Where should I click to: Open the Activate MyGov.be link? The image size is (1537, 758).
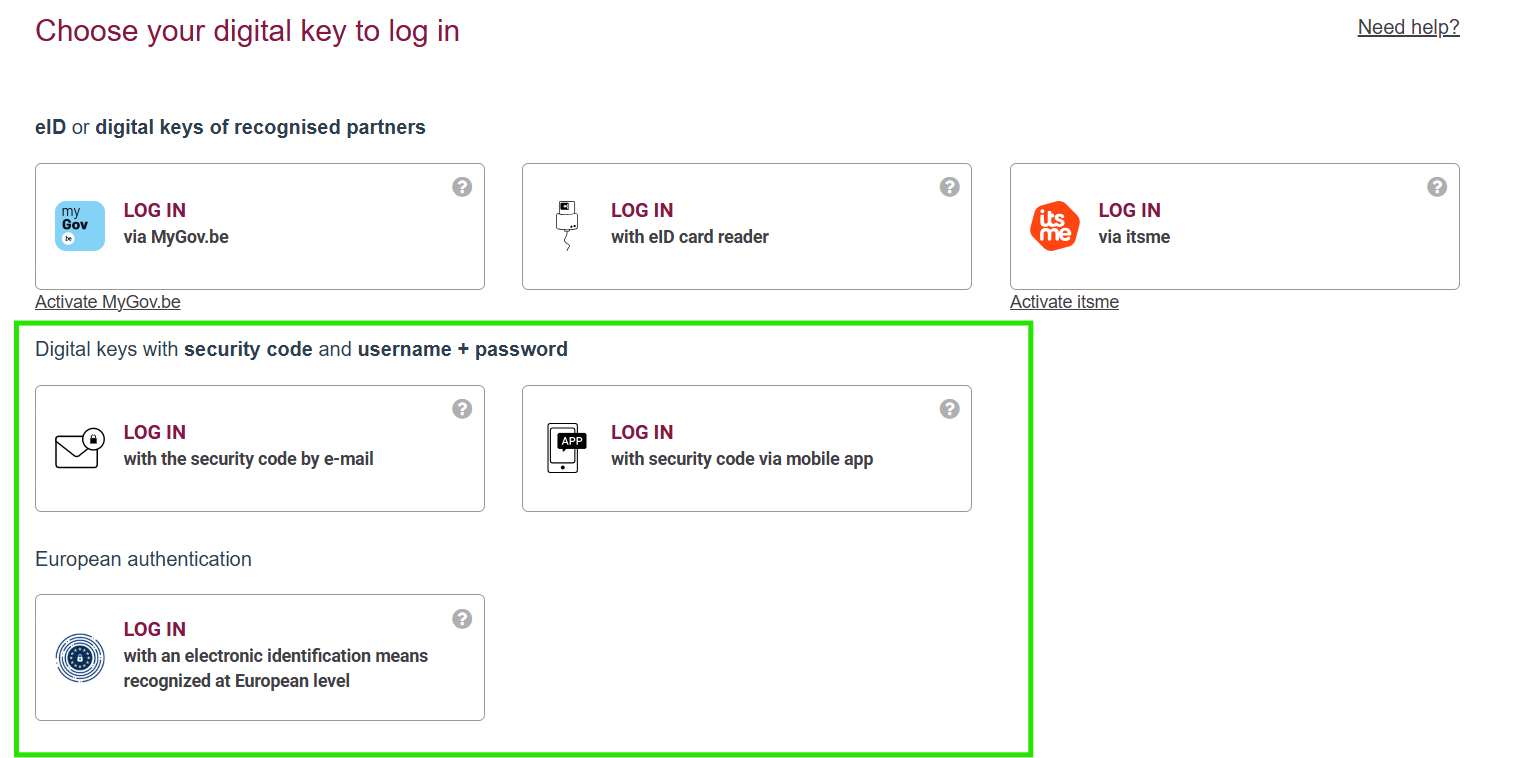(108, 302)
